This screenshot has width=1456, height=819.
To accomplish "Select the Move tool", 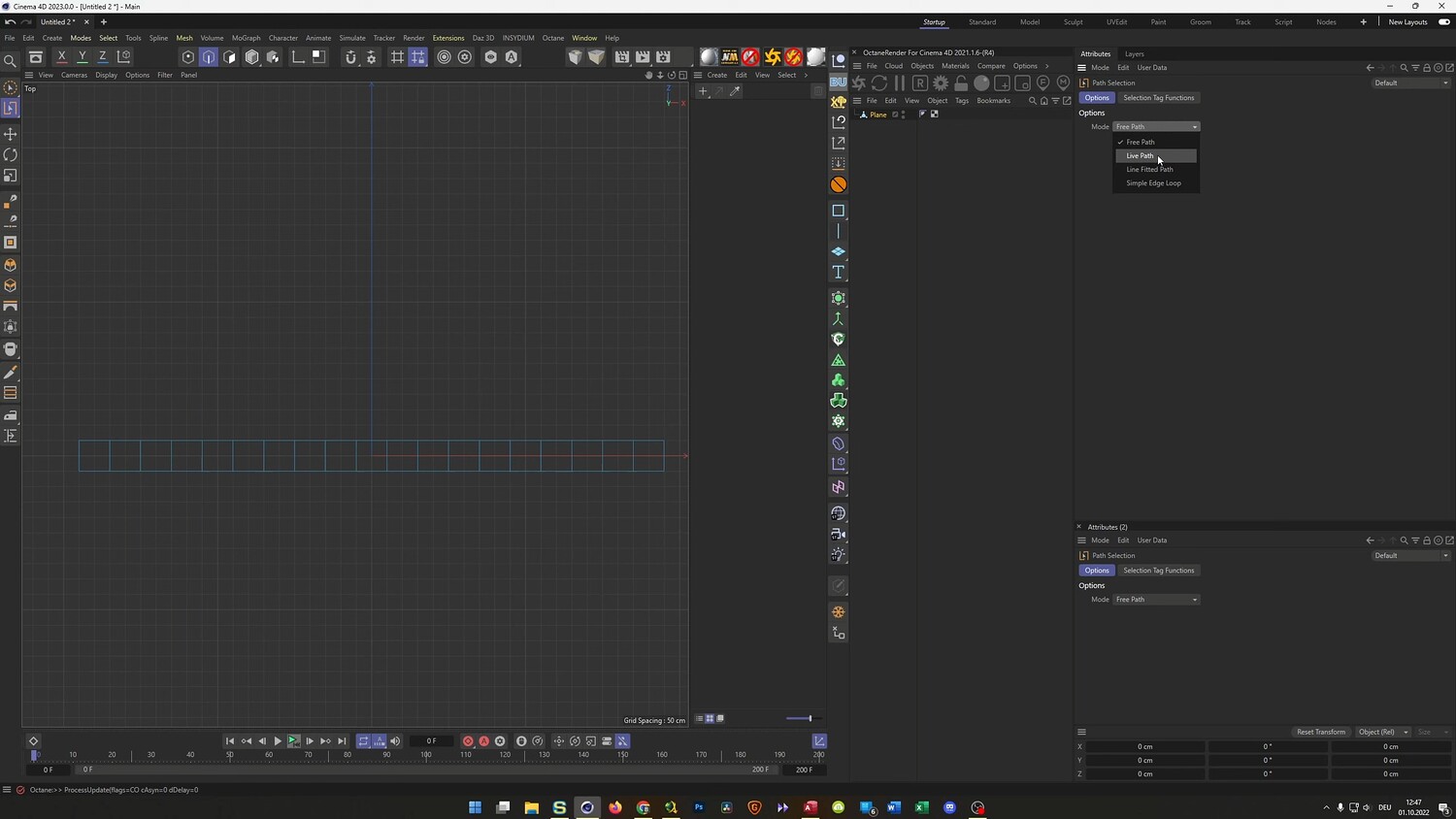I will [11, 134].
